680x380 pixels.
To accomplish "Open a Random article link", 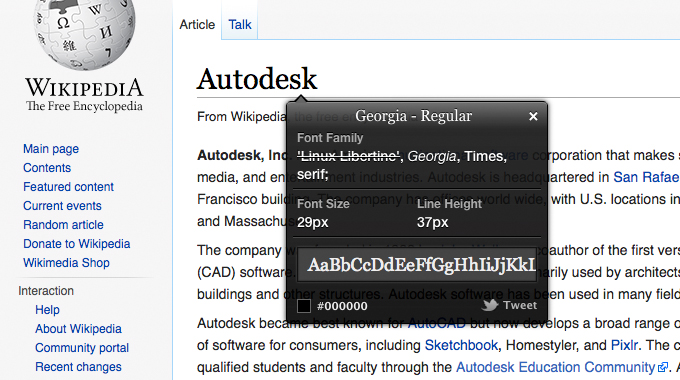I will click(x=63, y=225).
